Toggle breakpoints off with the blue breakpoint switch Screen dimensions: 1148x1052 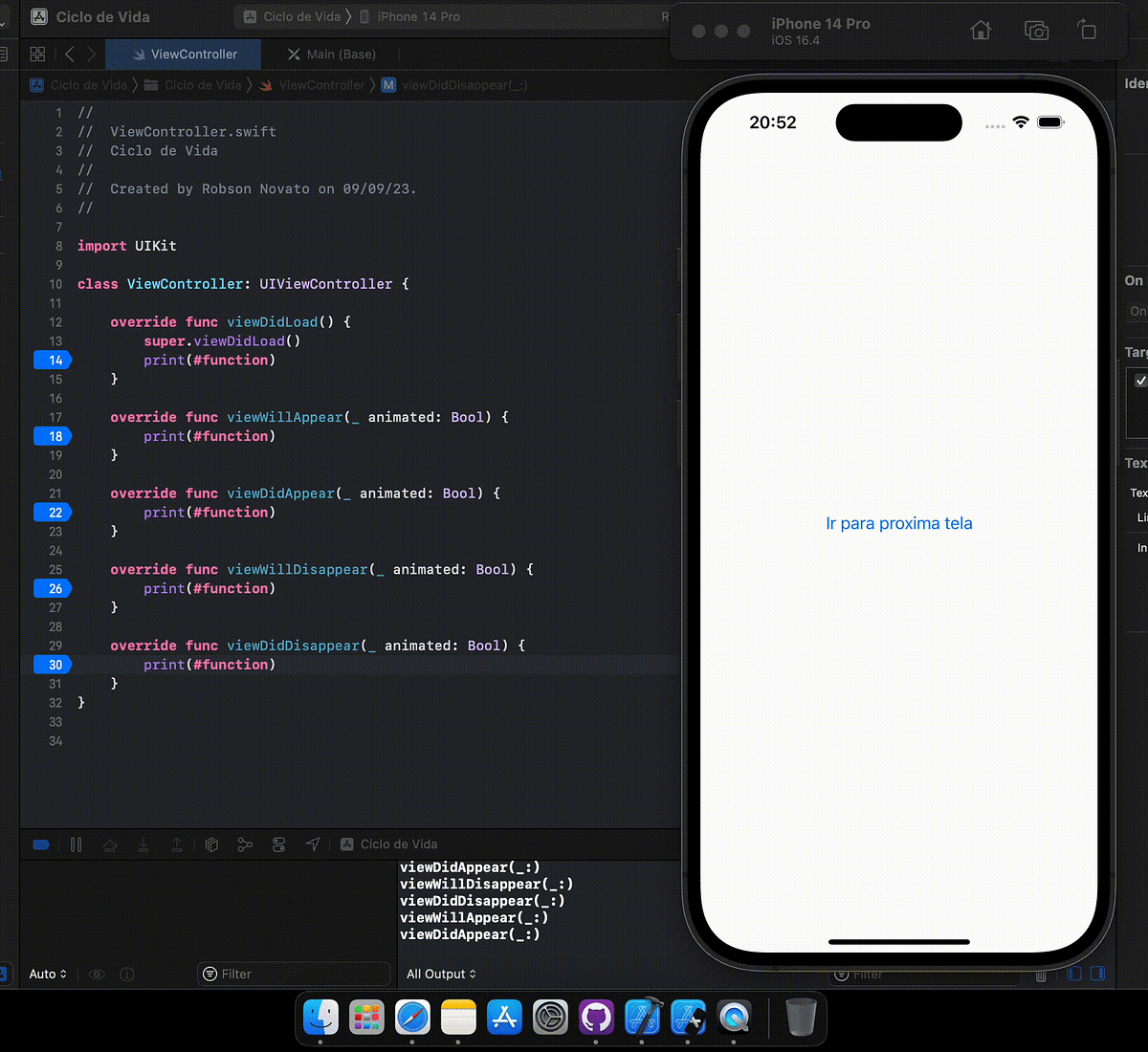(x=40, y=844)
